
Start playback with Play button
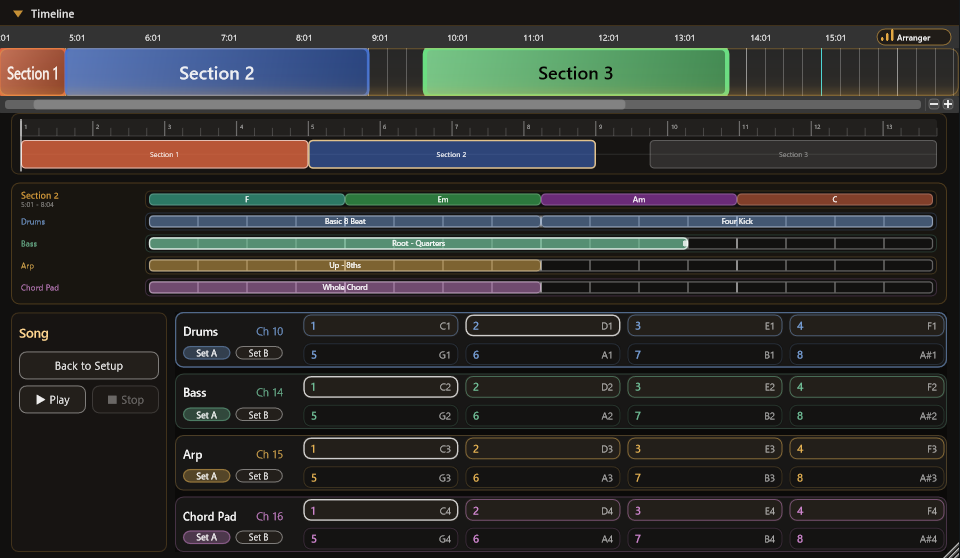point(53,399)
